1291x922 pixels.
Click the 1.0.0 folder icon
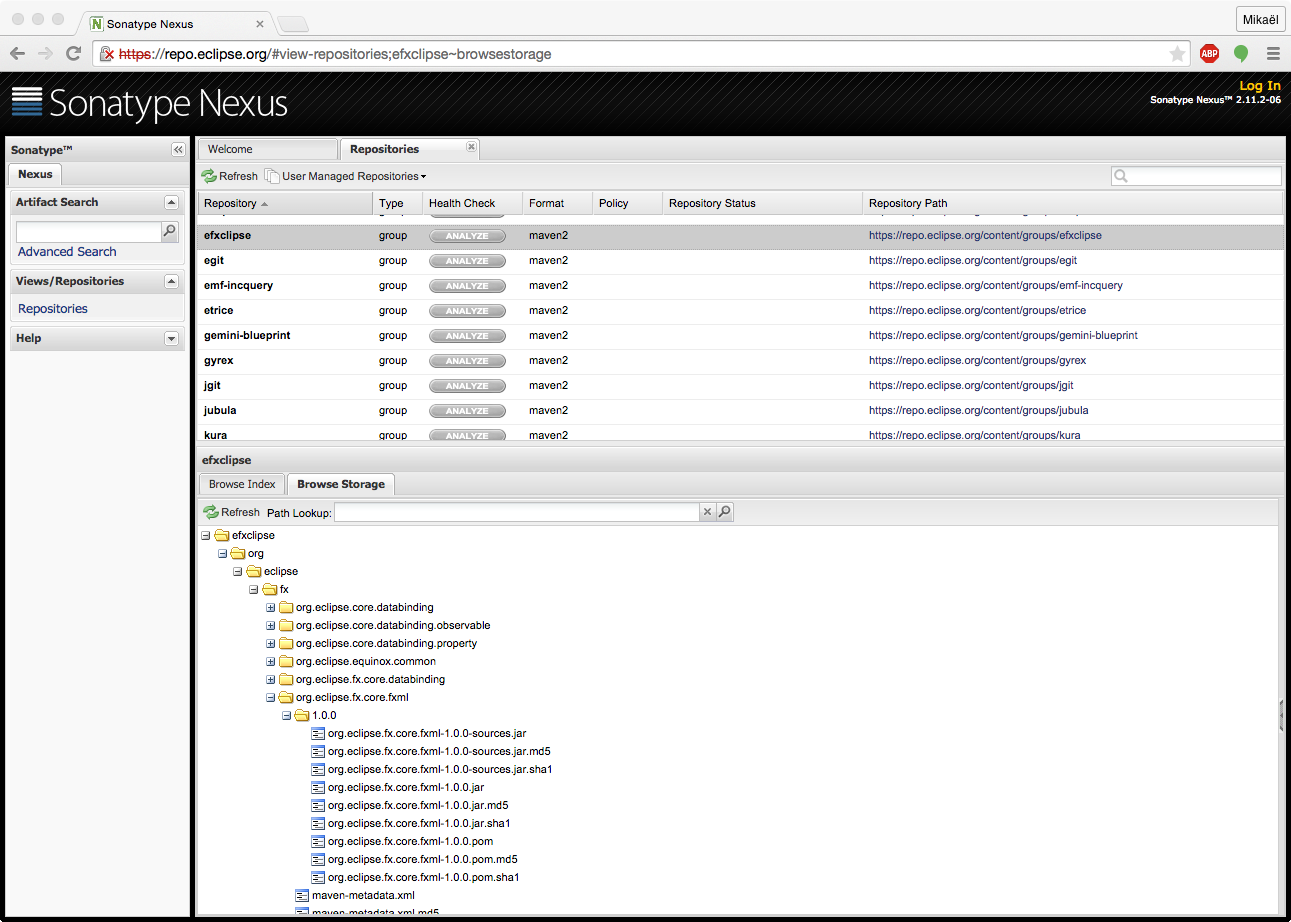pos(302,715)
